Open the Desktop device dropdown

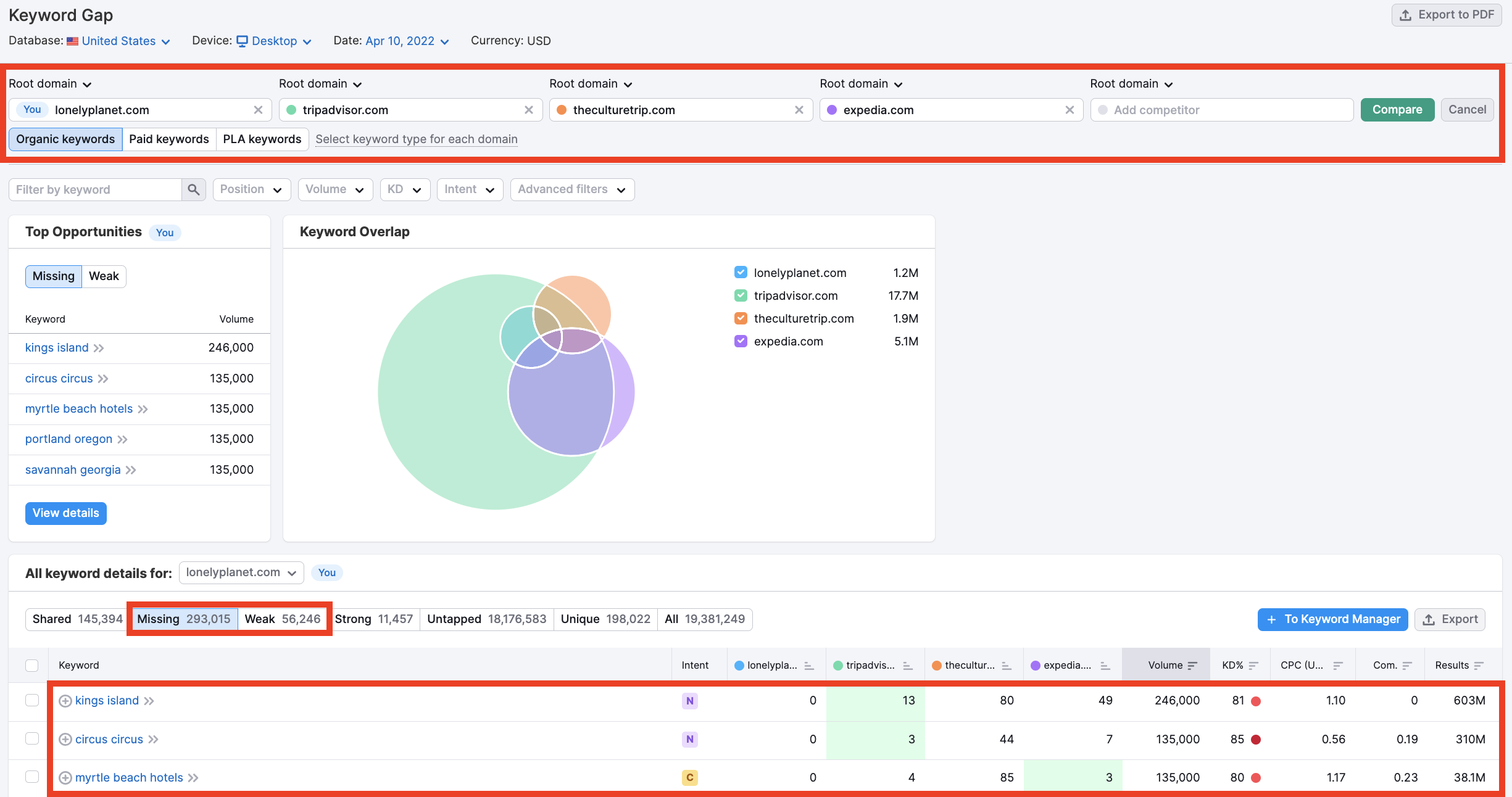pyautogui.click(x=274, y=41)
